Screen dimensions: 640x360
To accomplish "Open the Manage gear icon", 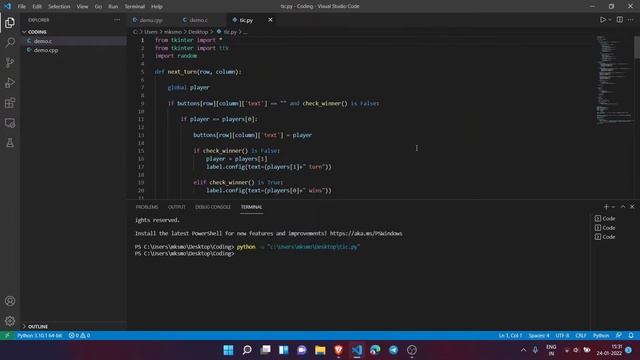I will [10, 321].
